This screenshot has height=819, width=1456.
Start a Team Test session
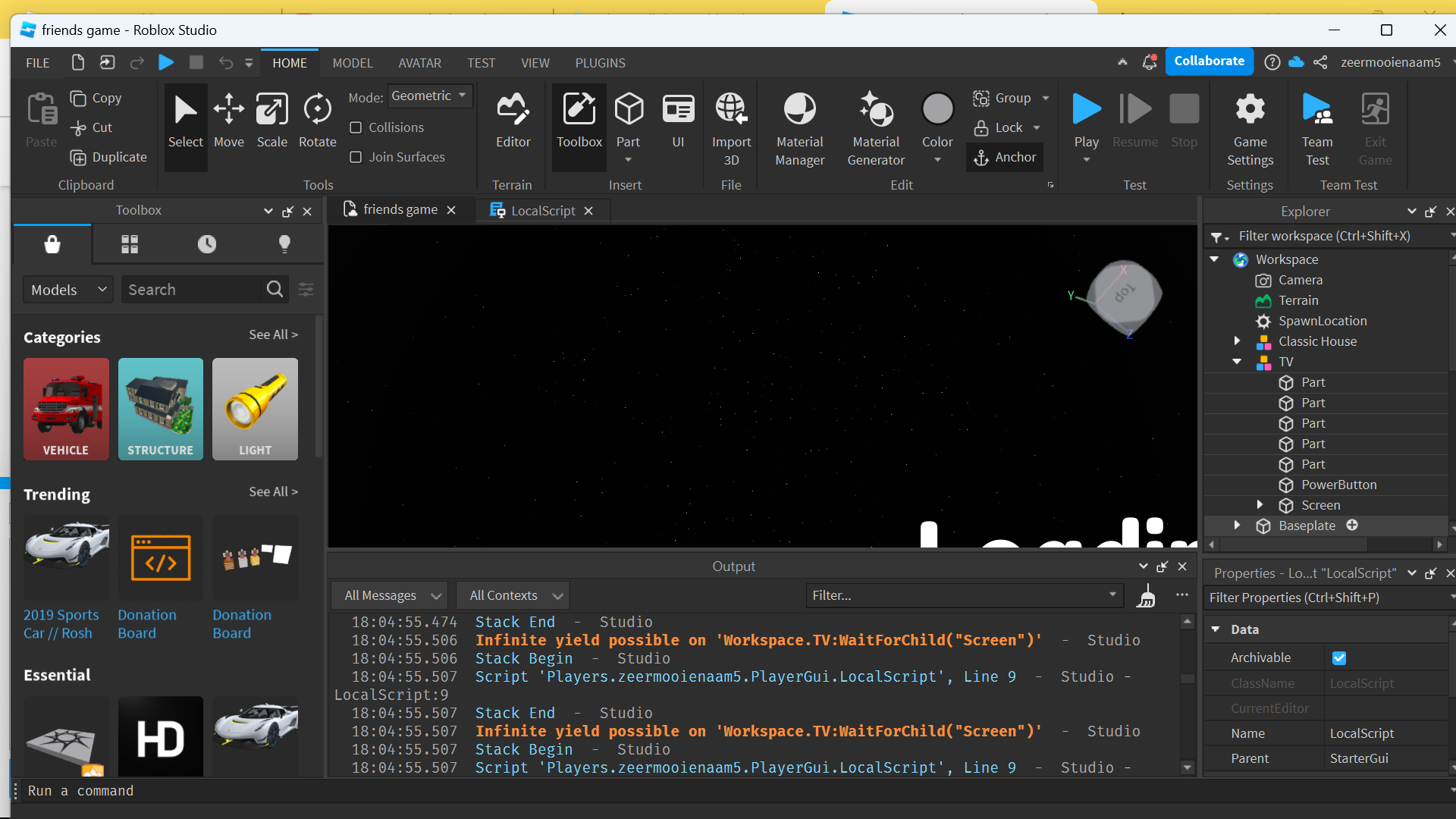(x=1317, y=125)
